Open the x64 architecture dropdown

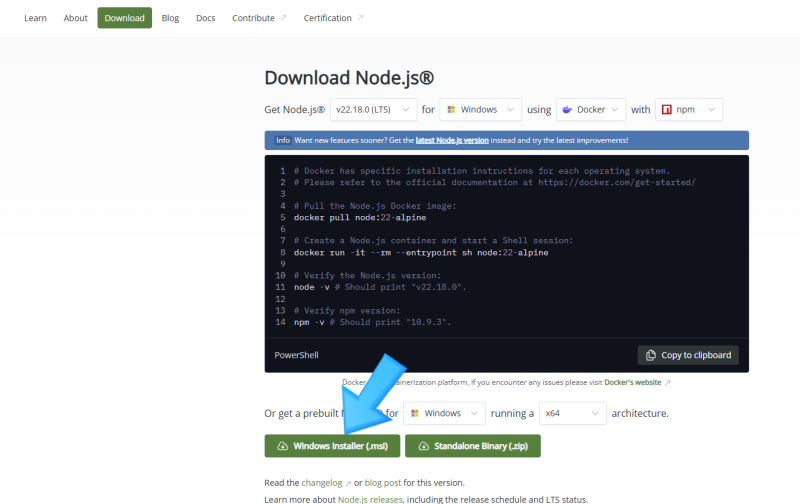(572, 413)
